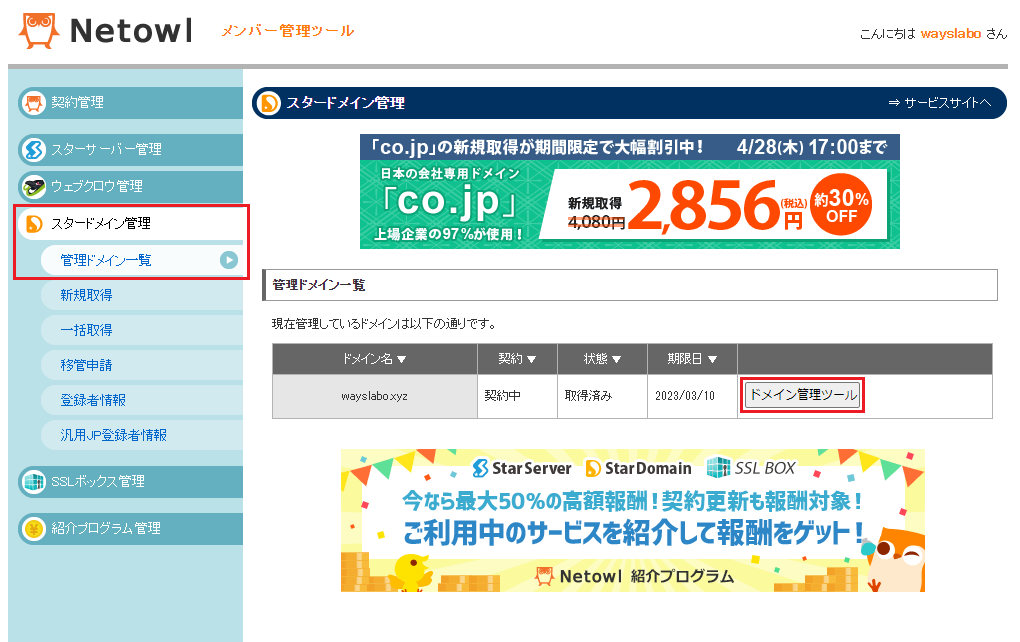Viewport: 1020px width, 642px height.
Task: Open 移管申請 submenu item
Action: point(142,366)
